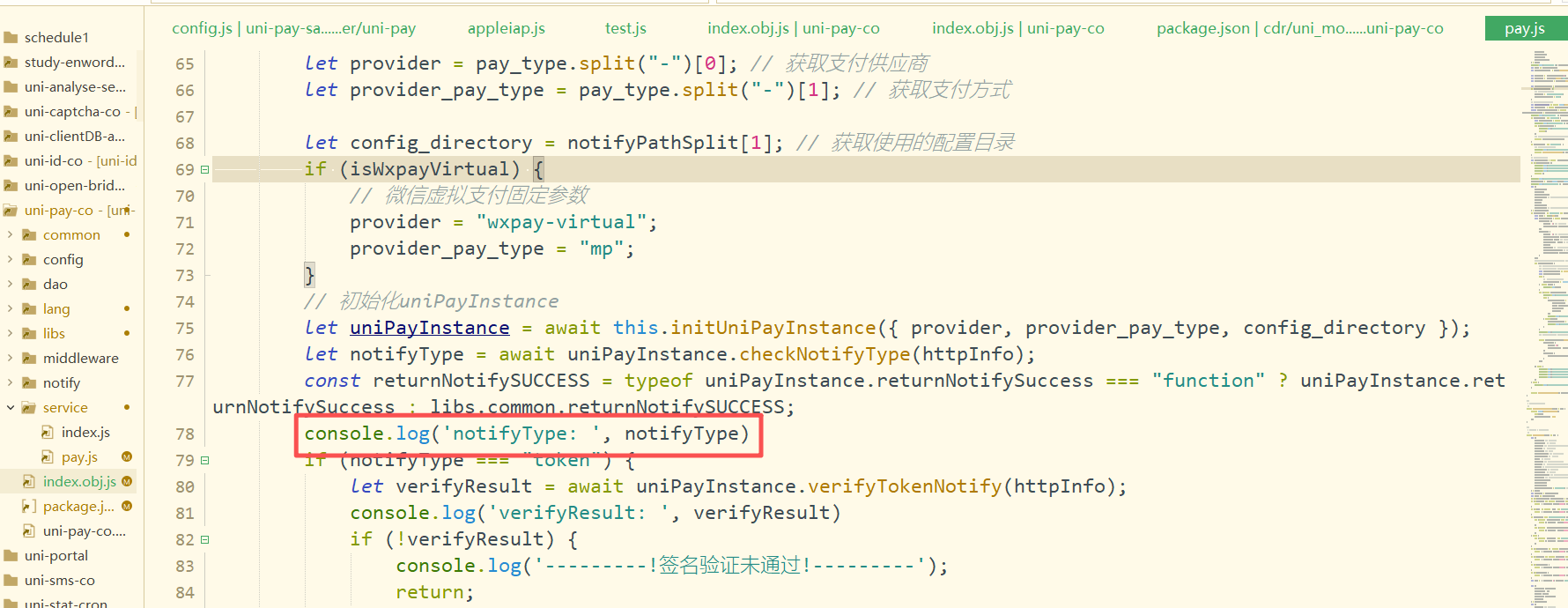Viewport: 1568px width, 608px height.
Task: Switch to the test.js tab
Action: [x=625, y=28]
